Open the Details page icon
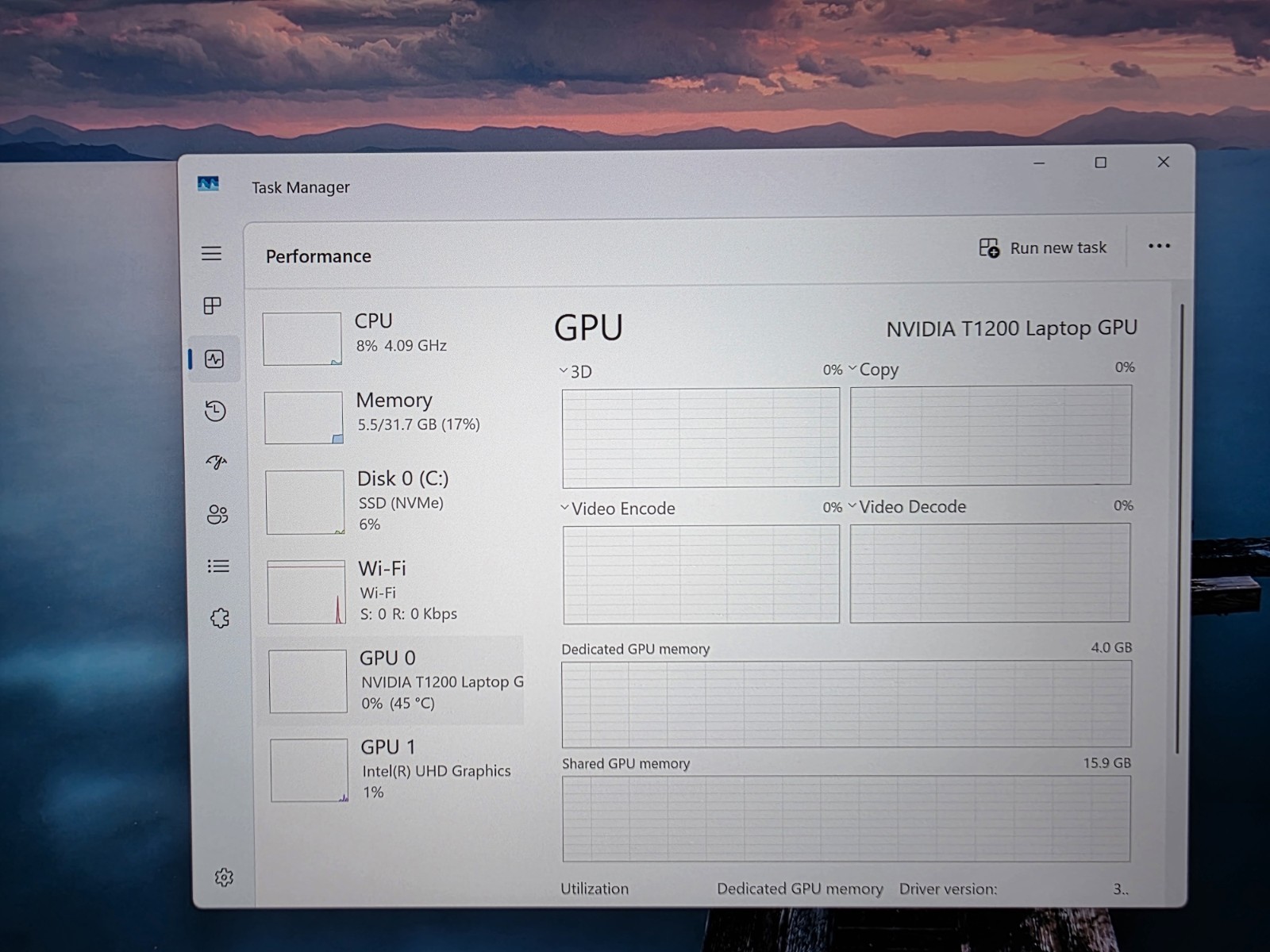Image resolution: width=1270 pixels, height=952 pixels. (218, 566)
